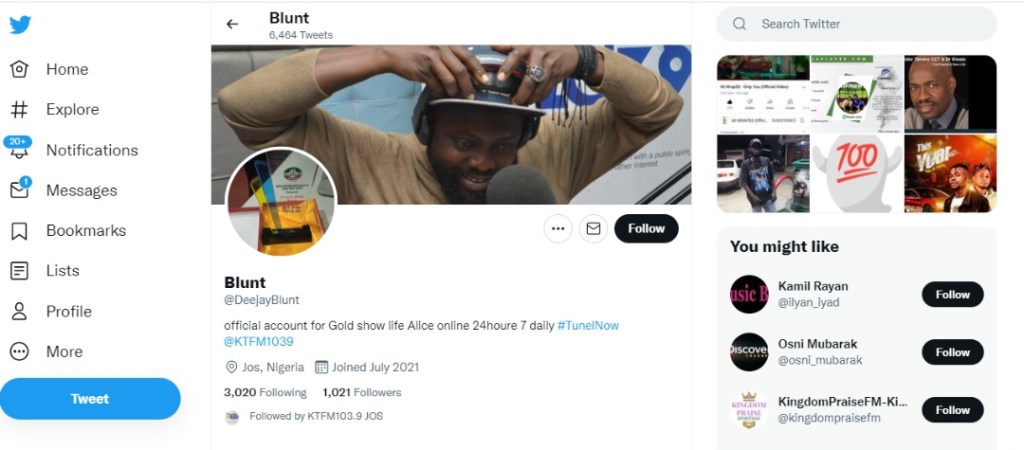Open the @KTFM1039 mention link

[x=258, y=342]
